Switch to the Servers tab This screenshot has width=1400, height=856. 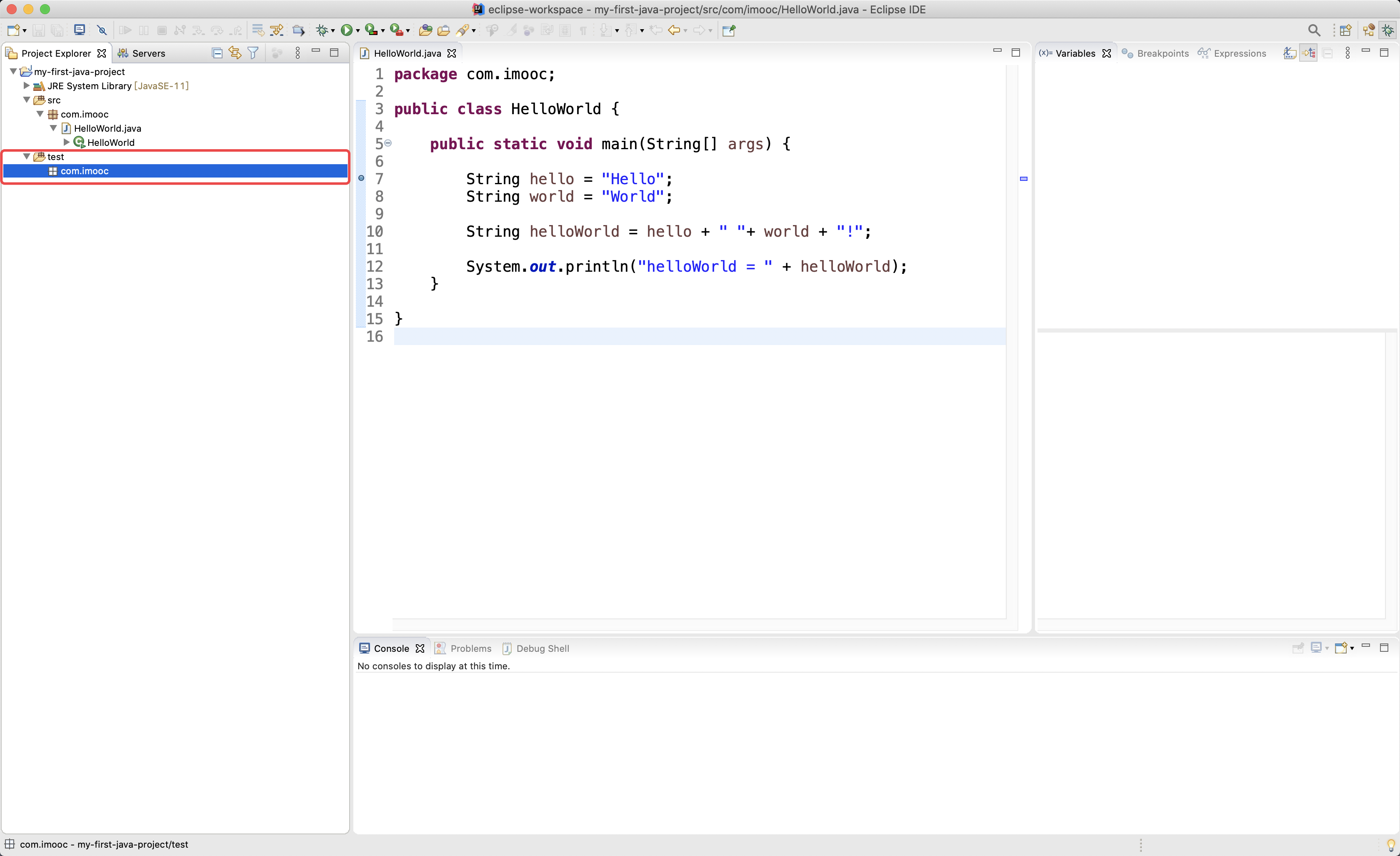[142, 53]
